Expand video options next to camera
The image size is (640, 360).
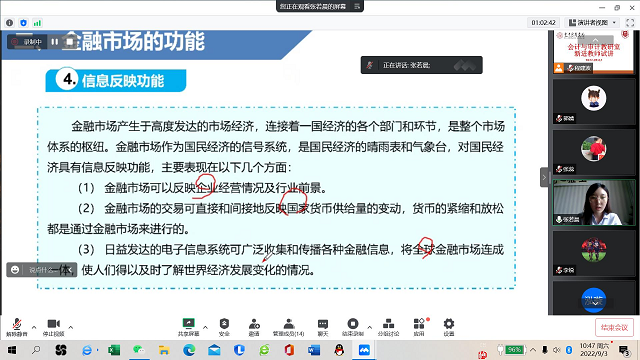pyautogui.click(x=71, y=327)
